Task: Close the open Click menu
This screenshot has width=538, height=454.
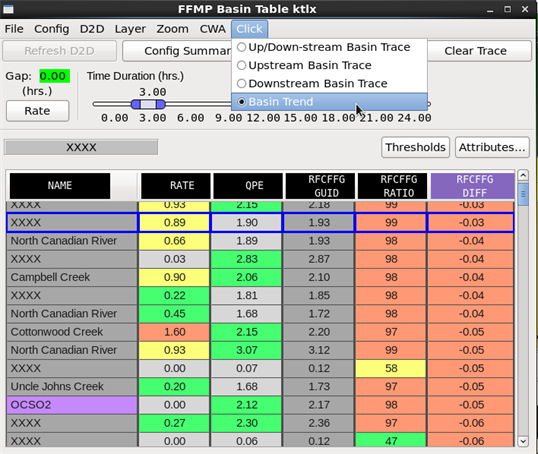Action: (249, 29)
